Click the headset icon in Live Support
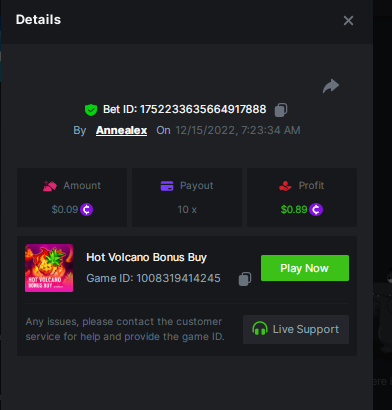 click(260, 329)
